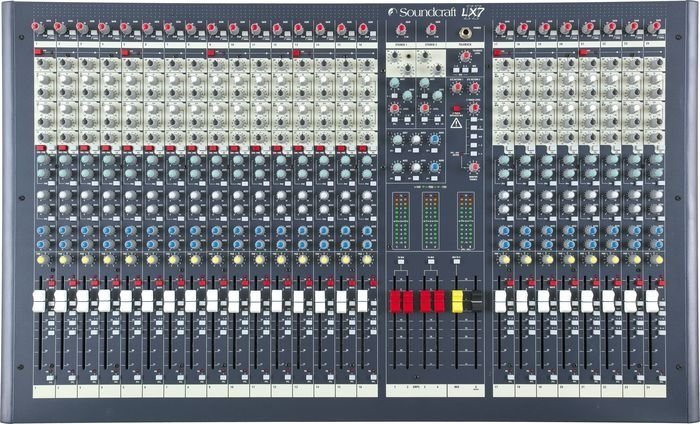Image resolution: width=700 pixels, height=424 pixels.
Task: Click the leftmost LED level meter
Action: click(401, 221)
